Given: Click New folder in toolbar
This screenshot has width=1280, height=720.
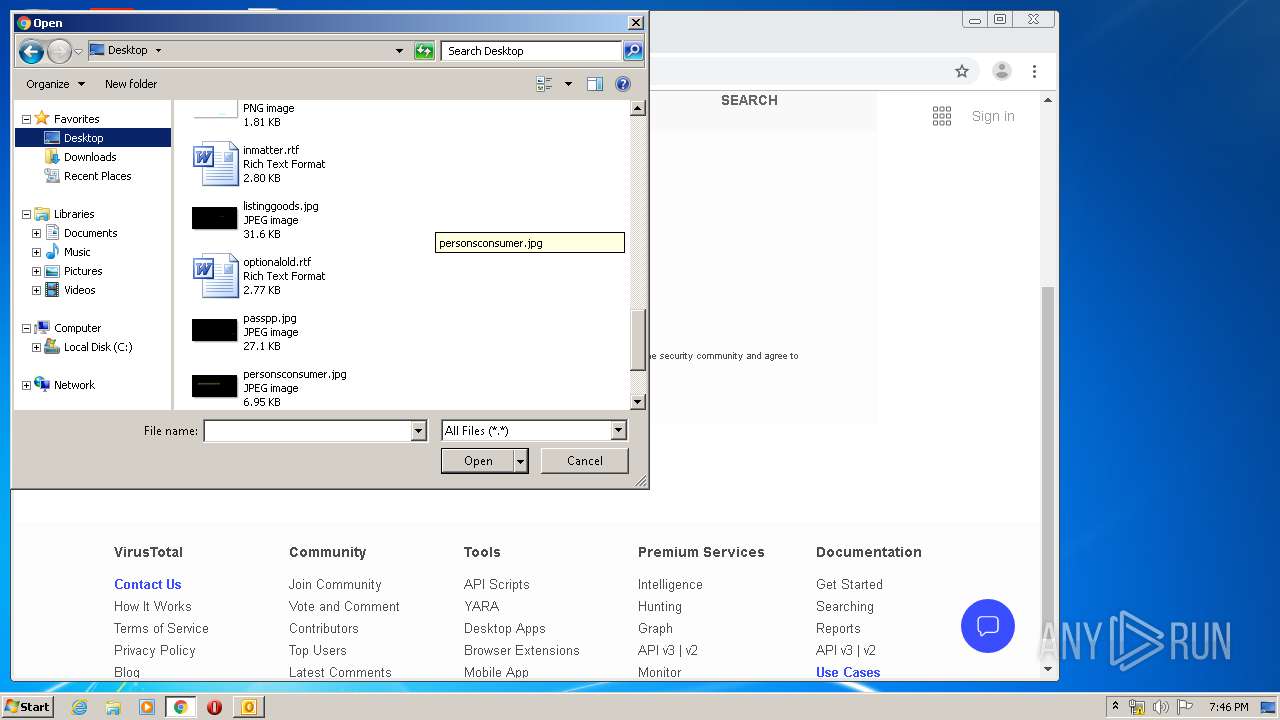Looking at the screenshot, I should tap(131, 84).
